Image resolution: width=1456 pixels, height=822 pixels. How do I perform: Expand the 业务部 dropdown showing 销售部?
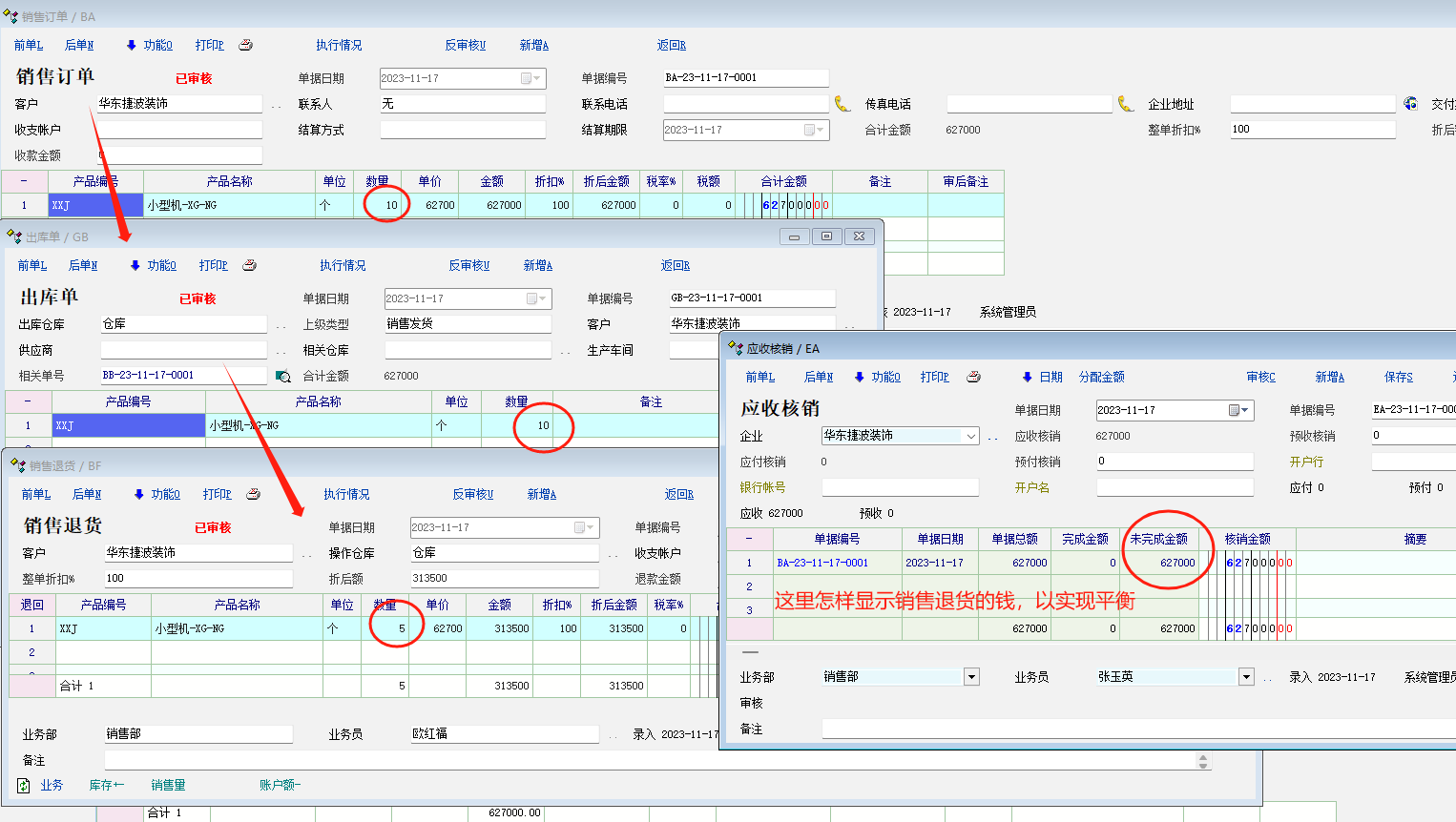[x=971, y=677]
